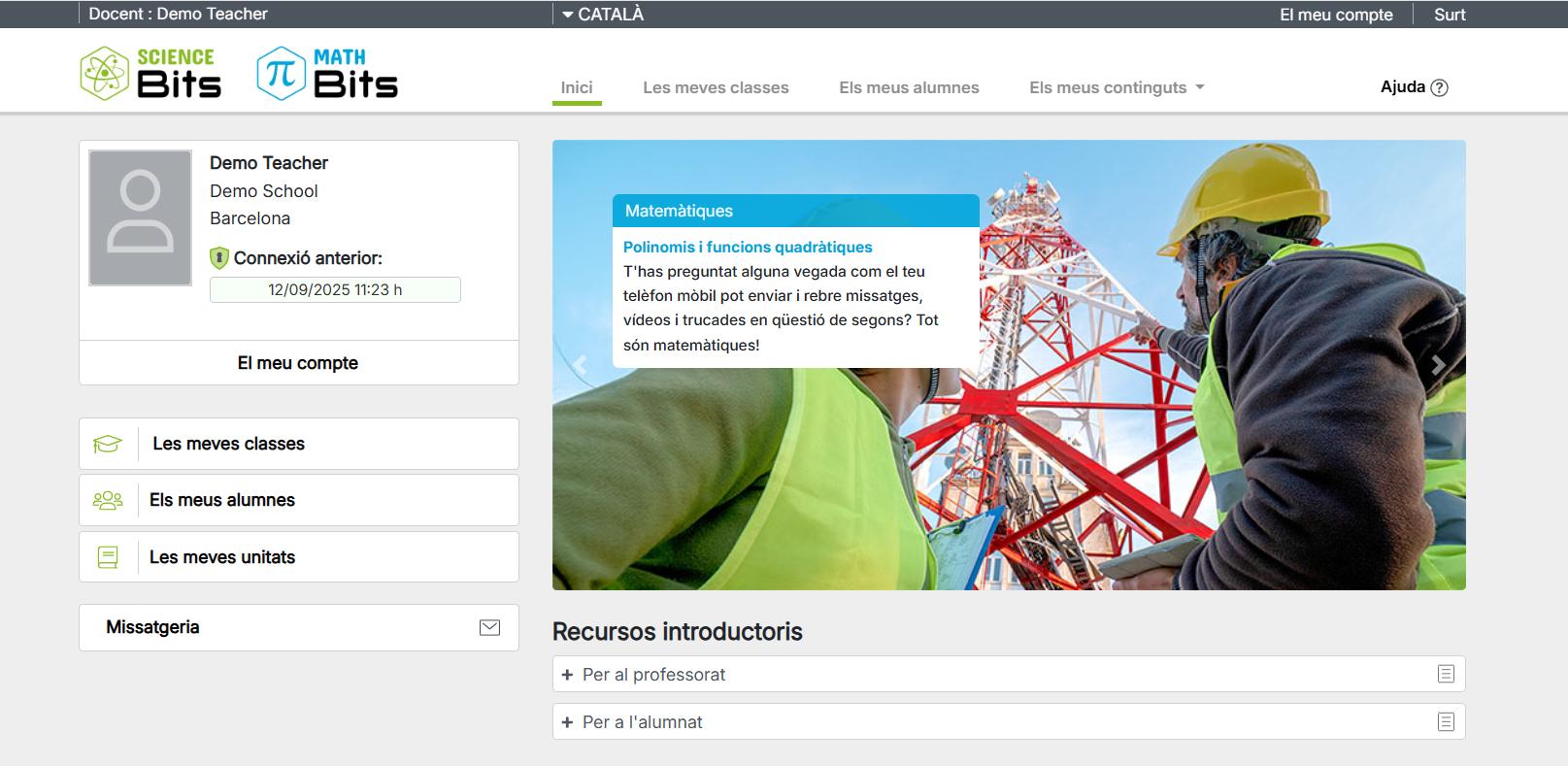
Task: Go to the previous carousel slide
Action: [581, 365]
